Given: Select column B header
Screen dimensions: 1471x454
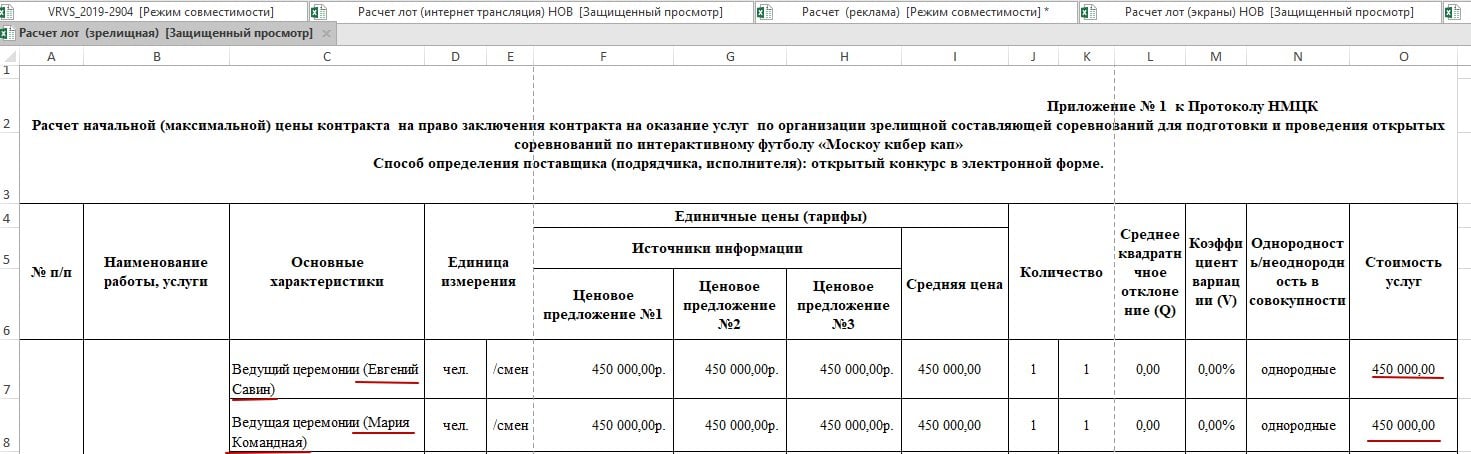Looking at the screenshot, I should (x=157, y=57).
